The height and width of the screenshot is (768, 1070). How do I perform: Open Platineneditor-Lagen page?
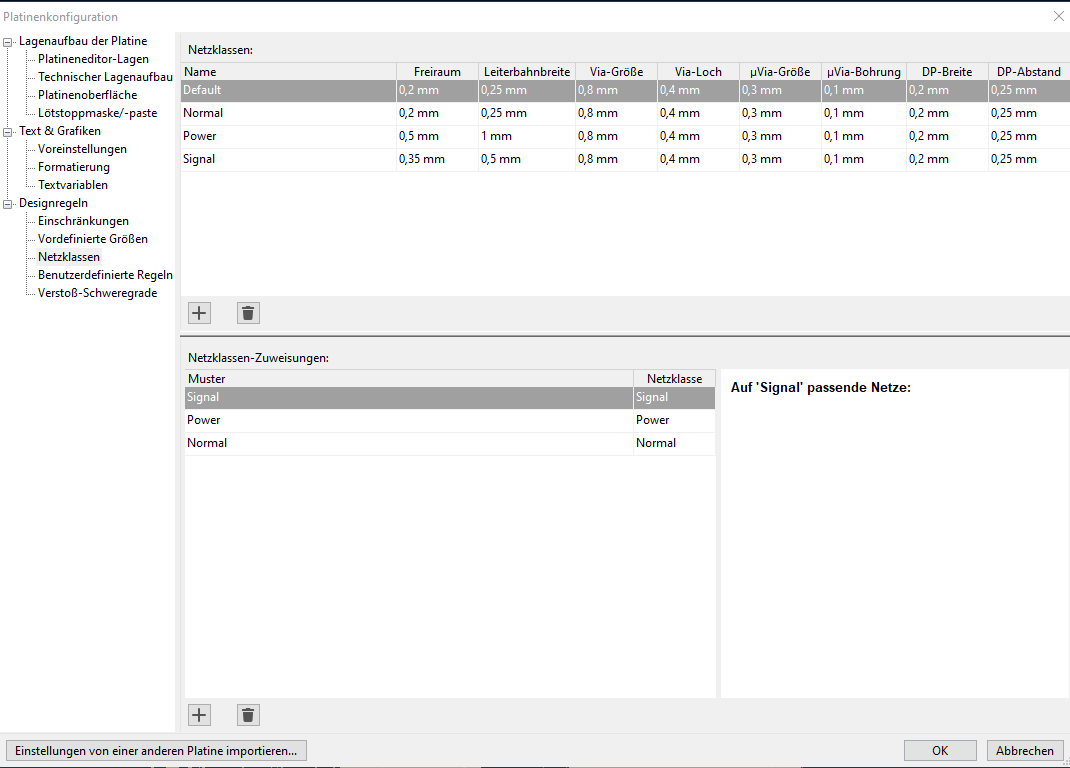click(x=93, y=59)
